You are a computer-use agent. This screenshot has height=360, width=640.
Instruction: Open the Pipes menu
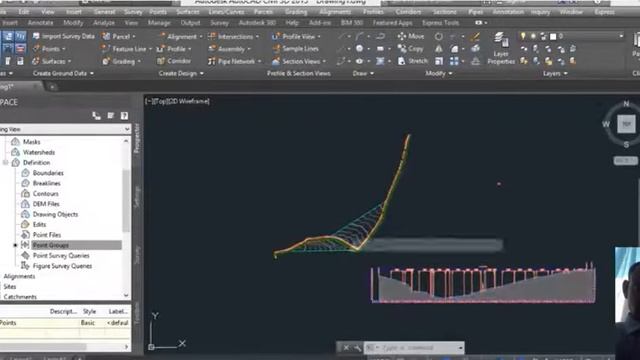click(x=476, y=12)
